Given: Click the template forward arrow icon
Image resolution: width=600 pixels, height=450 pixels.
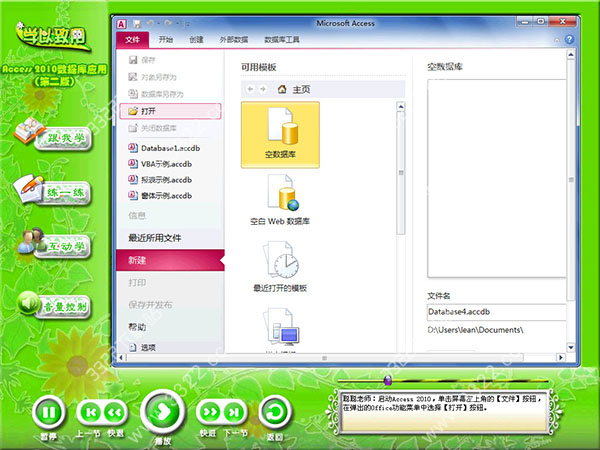Looking at the screenshot, I should [x=263, y=89].
